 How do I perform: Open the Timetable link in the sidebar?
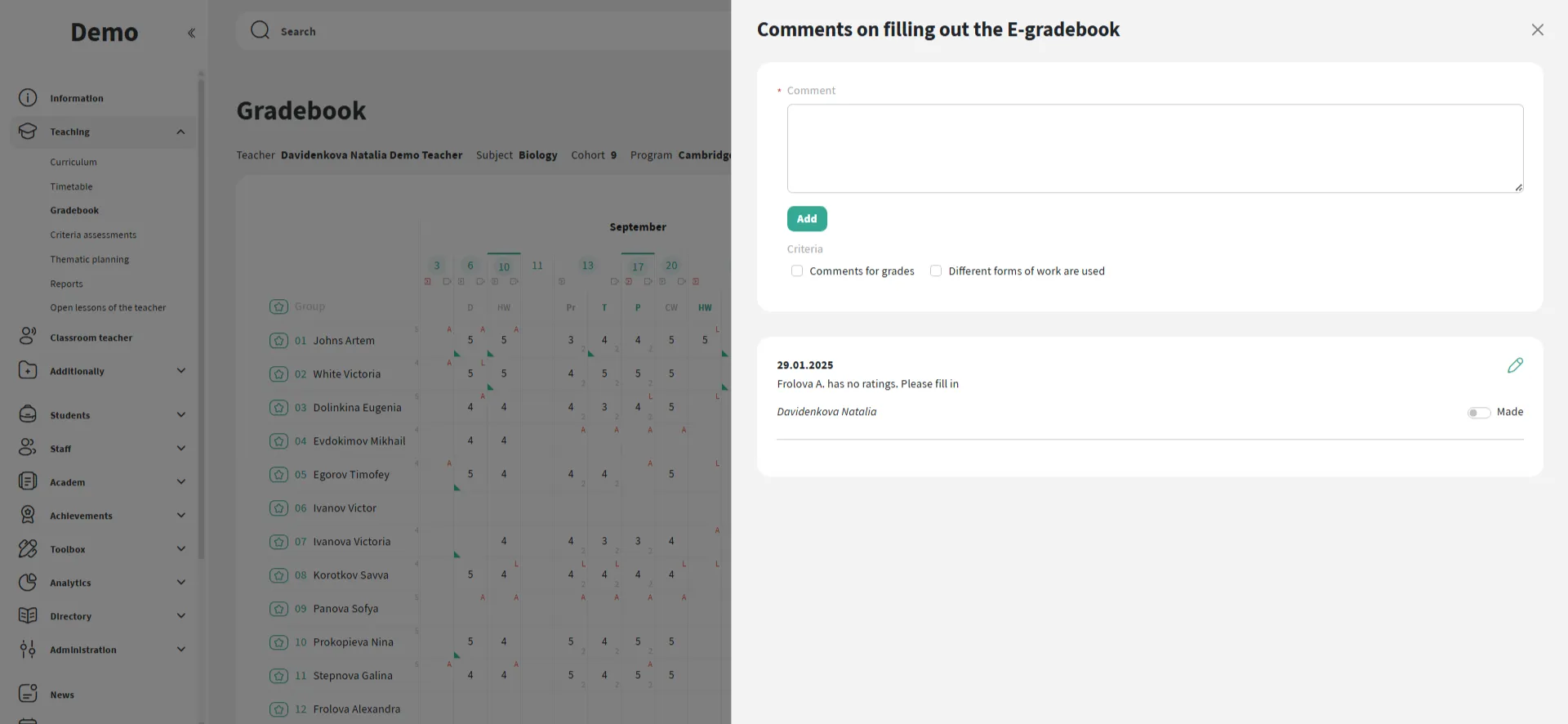(71, 187)
